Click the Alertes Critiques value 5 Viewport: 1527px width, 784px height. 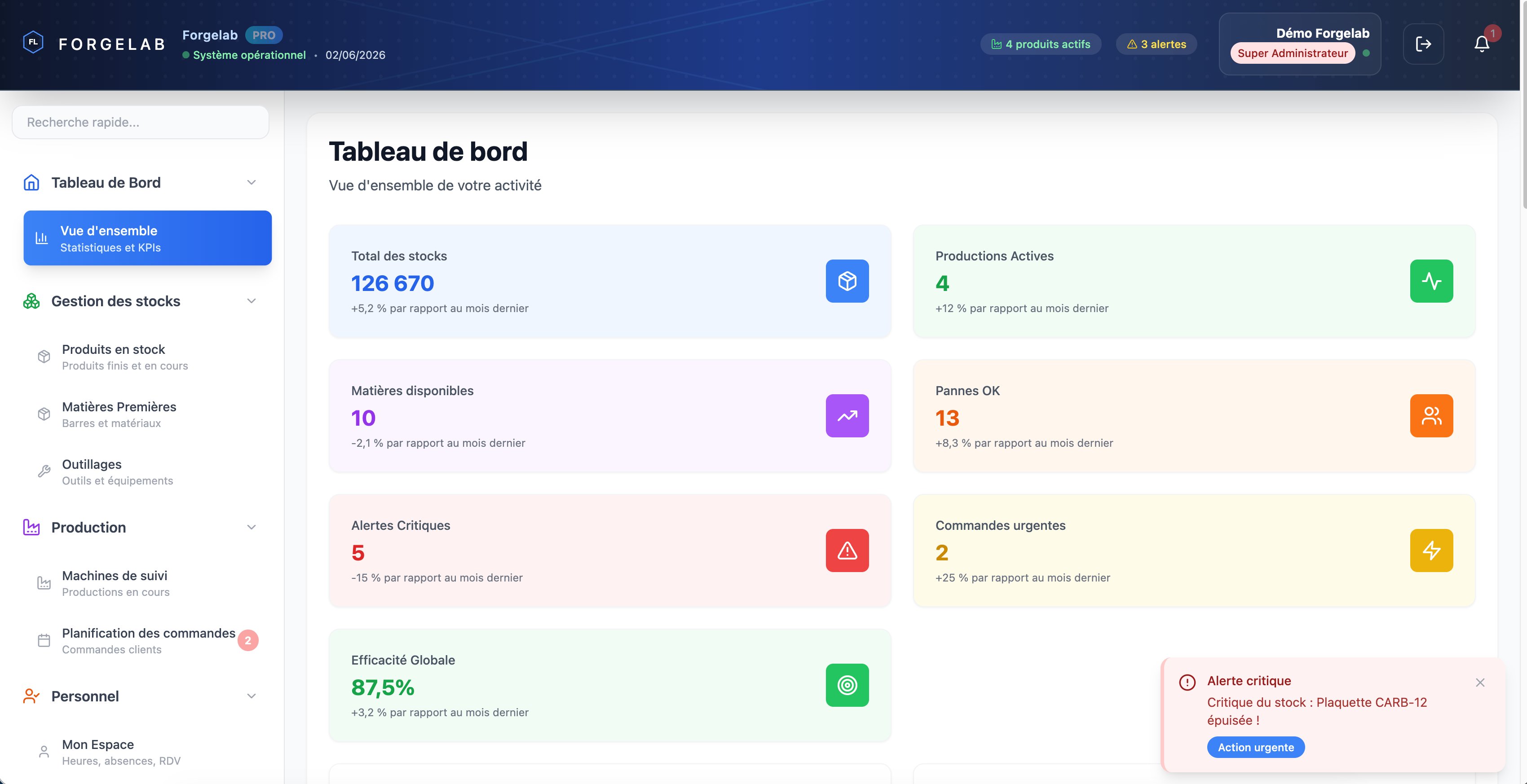358,553
